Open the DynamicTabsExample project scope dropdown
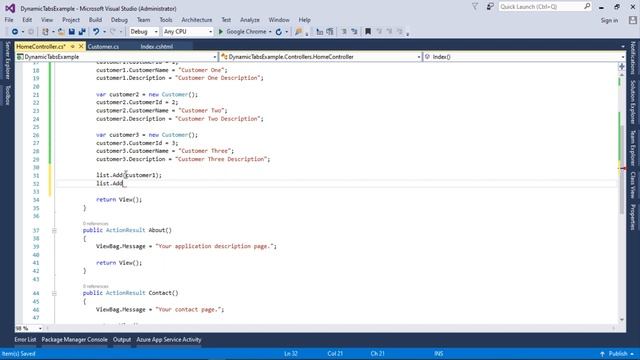The image size is (640, 360). (116, 57)
